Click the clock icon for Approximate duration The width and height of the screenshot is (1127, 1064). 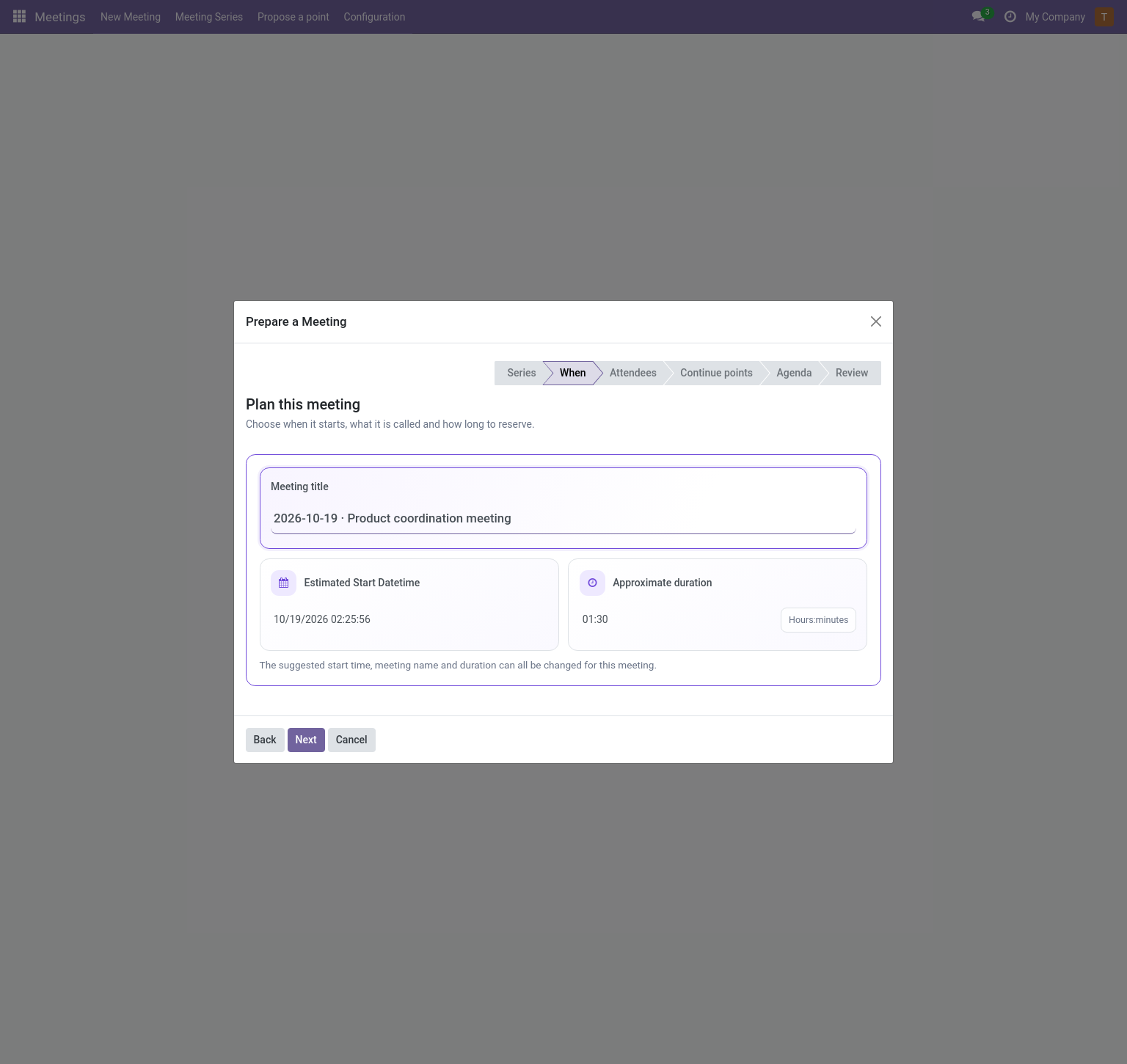(x=592, y=583)
